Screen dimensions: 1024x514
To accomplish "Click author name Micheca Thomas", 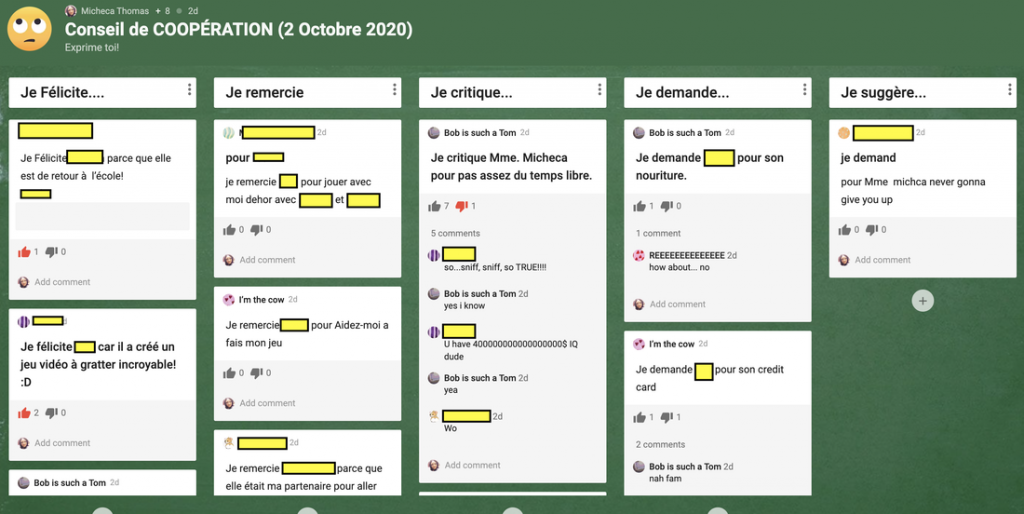I will coord(113,10).
